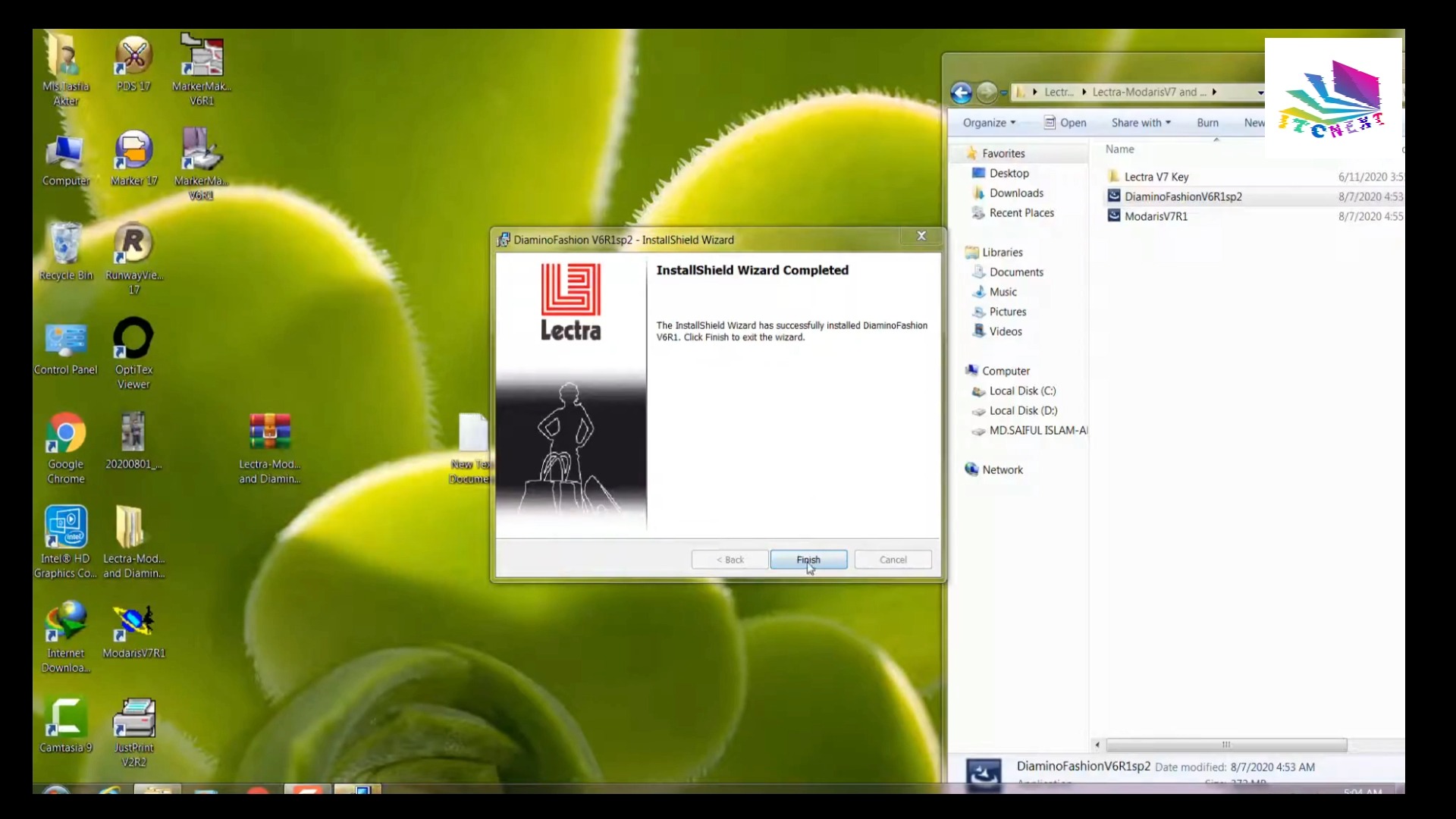The height and width of the screenshot is (819, 1456).
Task: Select the MarkerMaker V6R1 icon beside Marker 17
Action: coord(201,165)
